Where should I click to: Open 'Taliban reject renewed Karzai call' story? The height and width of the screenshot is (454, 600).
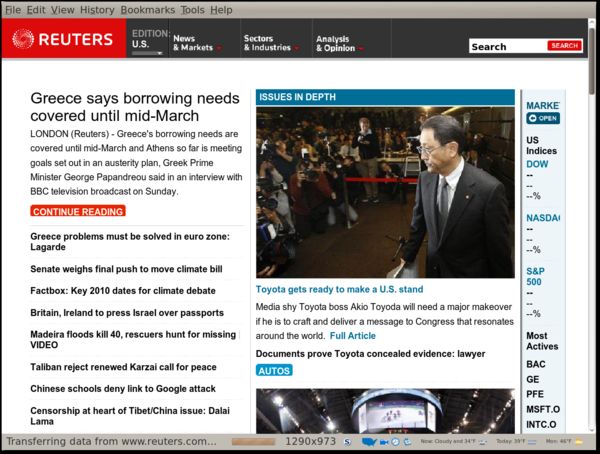(x=123, y=367)
